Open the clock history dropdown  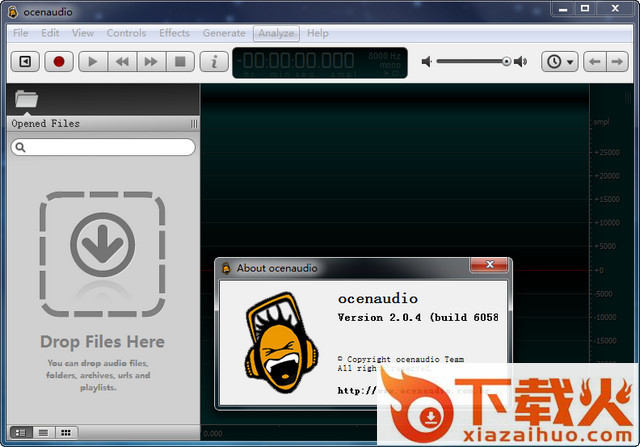(x=560, y=62)
